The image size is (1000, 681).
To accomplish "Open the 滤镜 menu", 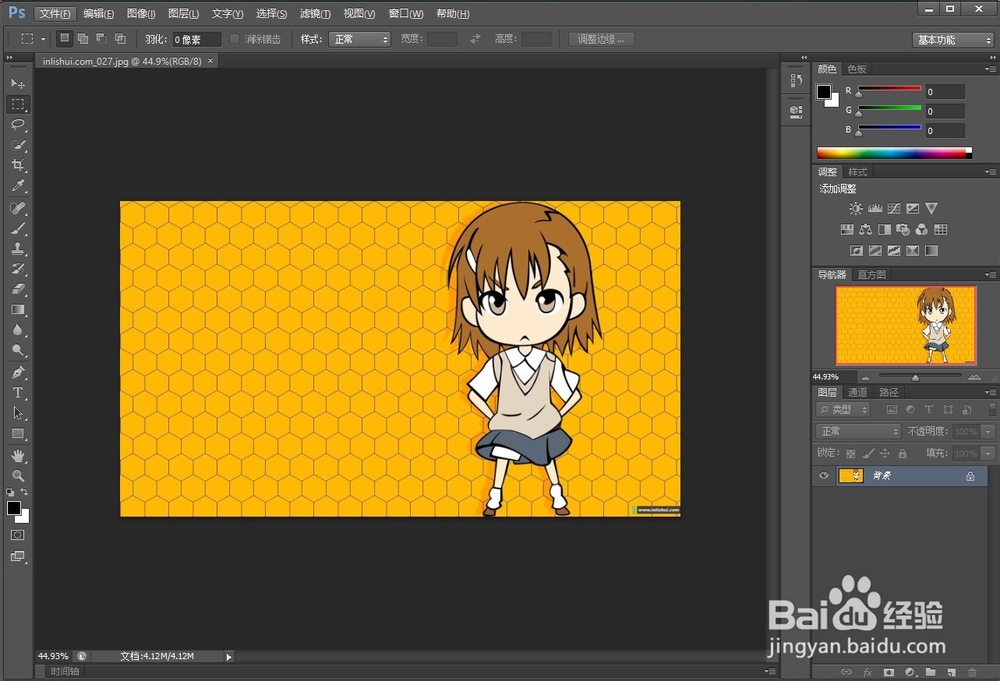I will coord(315,13).
